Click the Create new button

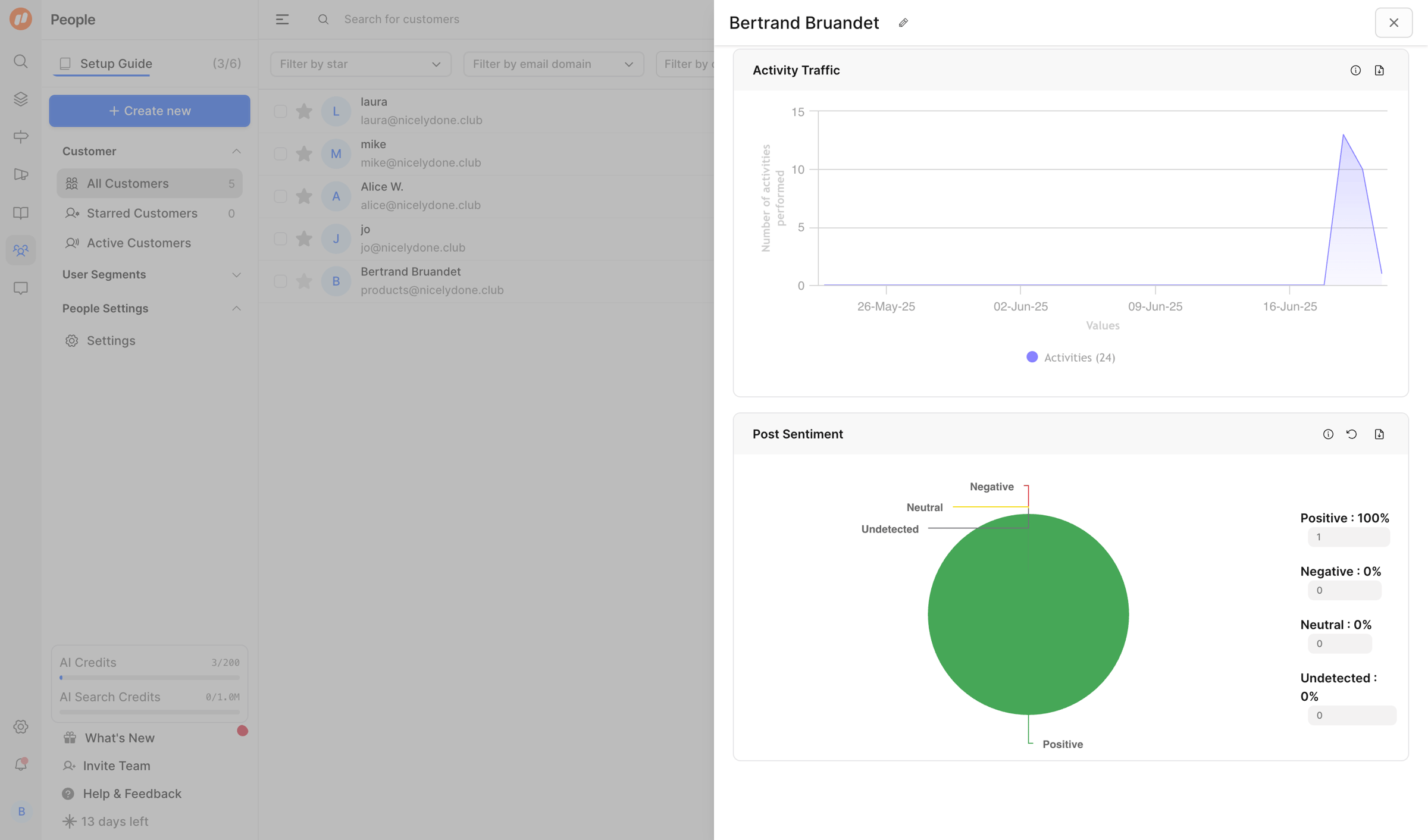[149, 111]
